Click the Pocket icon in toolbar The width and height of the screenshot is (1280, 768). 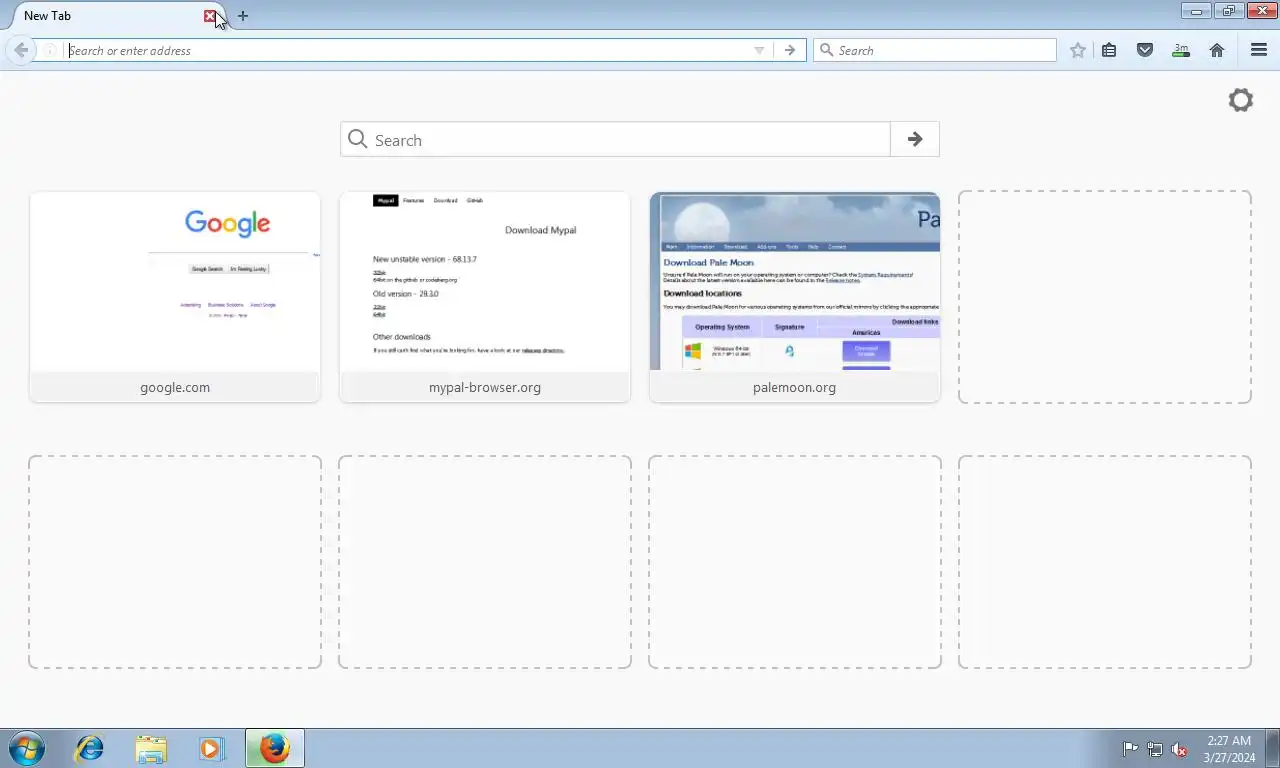[x=1145, y=50]
